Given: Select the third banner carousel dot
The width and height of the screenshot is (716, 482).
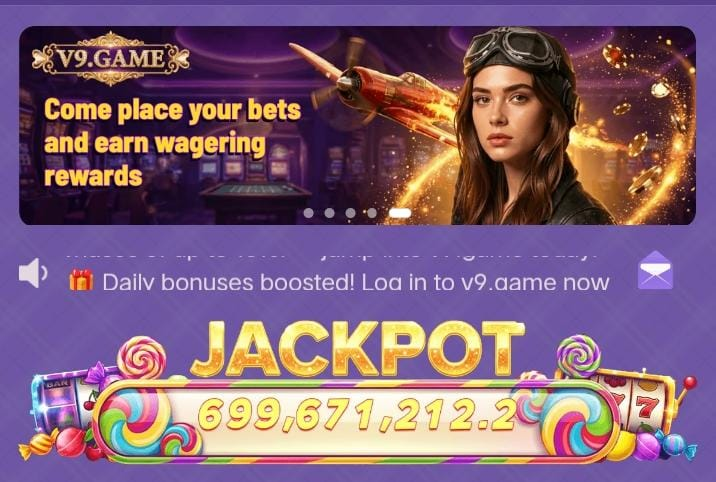Looking at the screenshot, I should (350, 213).
